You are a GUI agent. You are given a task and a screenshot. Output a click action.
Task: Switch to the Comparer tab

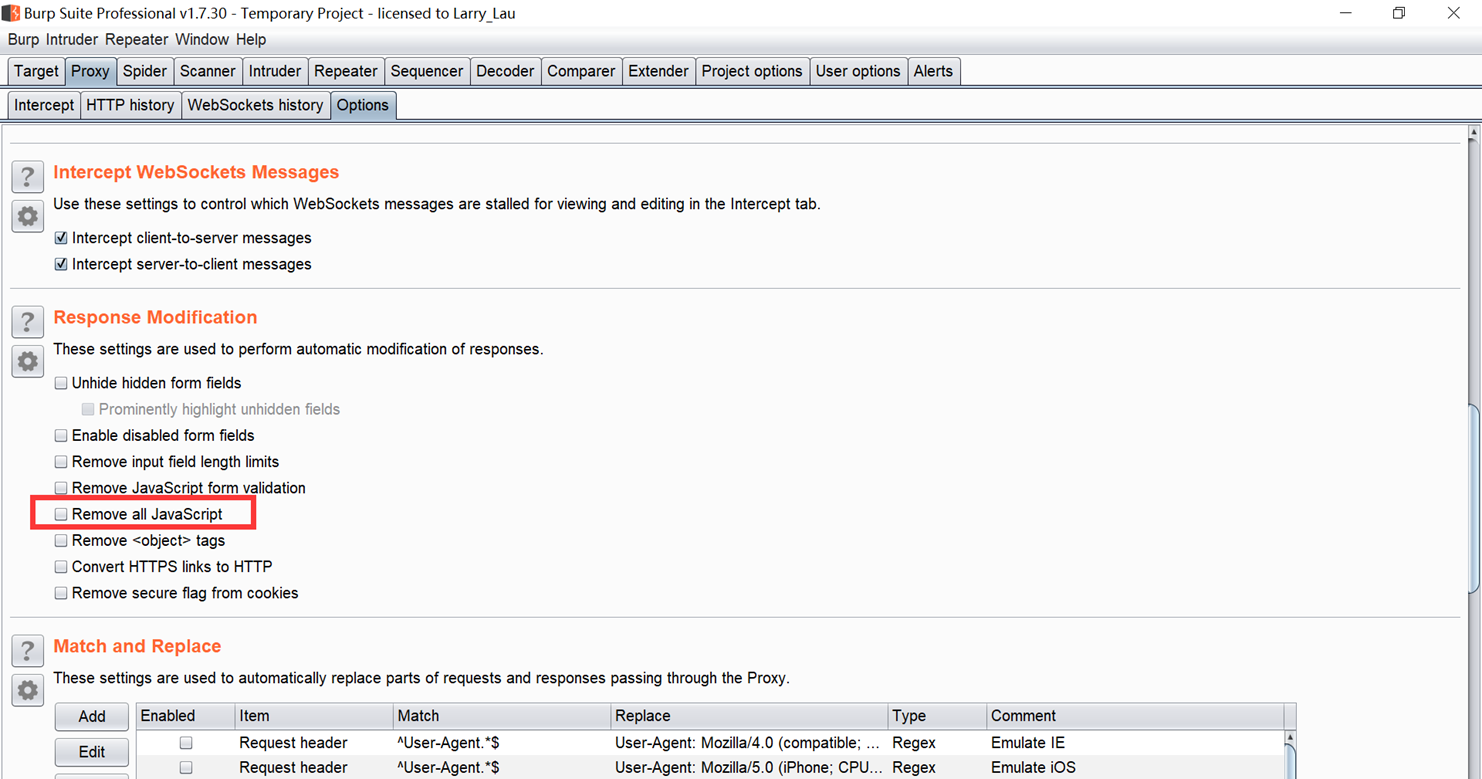(581, 71)
